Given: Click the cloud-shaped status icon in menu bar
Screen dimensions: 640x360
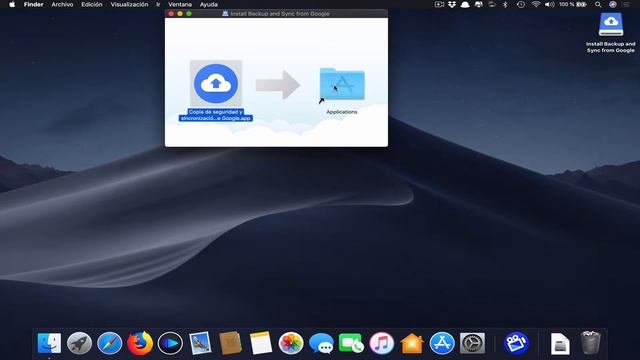Looking at the screenshot, I should pyautogui.click(x=465, y=4).
